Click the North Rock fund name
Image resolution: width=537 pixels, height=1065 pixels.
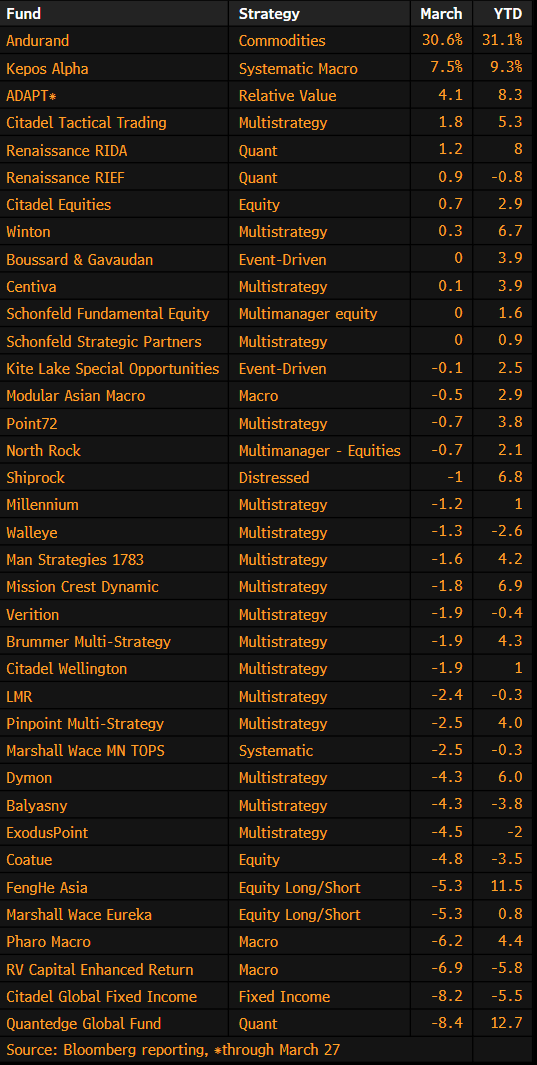[43, 450]
